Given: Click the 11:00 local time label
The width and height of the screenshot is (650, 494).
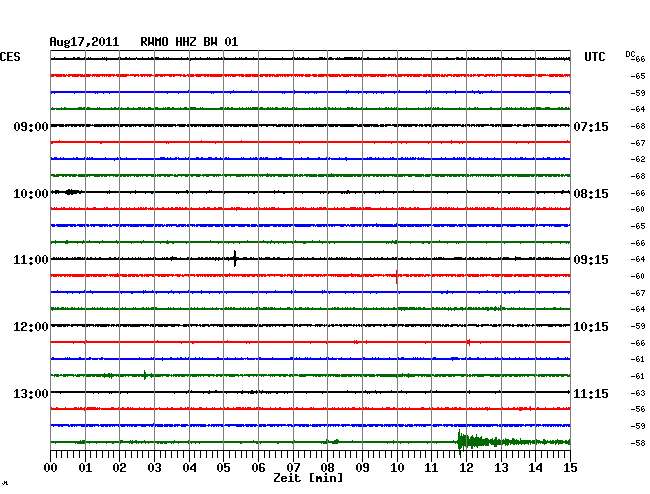Looking at the screenshot, I should click(x=31, y=260).
